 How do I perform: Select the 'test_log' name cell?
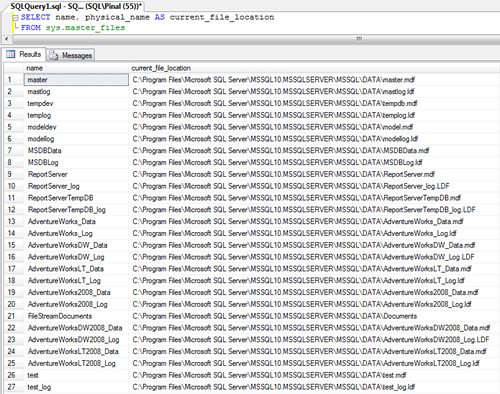(76, 387)
